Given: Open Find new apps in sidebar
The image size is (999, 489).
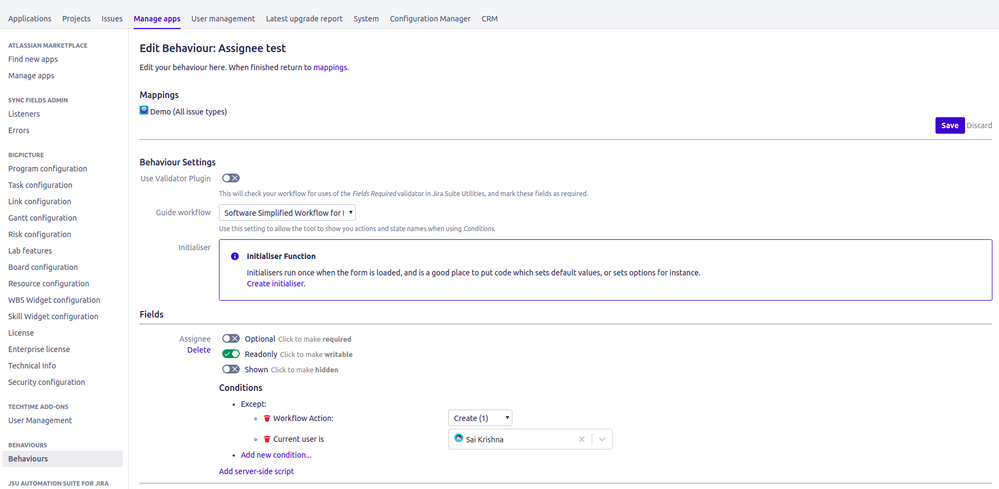Looking at the screenshot, I should [x=33, y=59].
